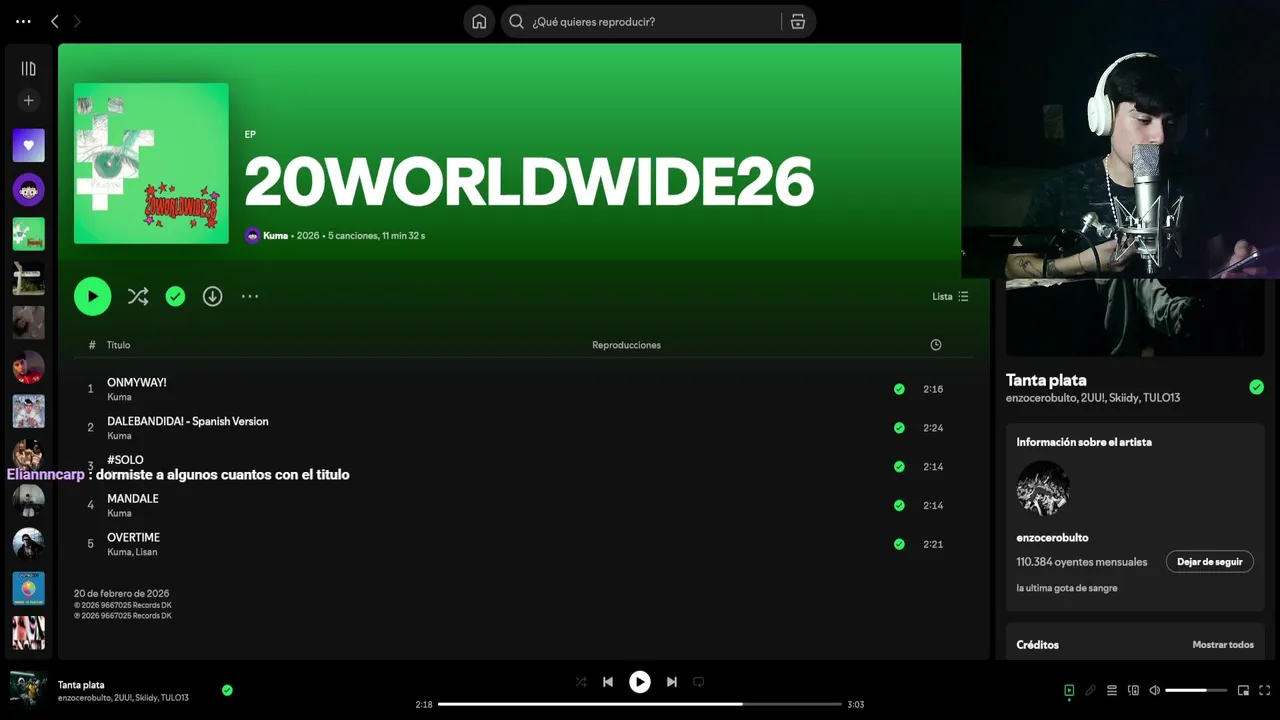The width and height of the screenshot is (1280, 720).
Task: Skip to next track
Action: click(672, 682)
